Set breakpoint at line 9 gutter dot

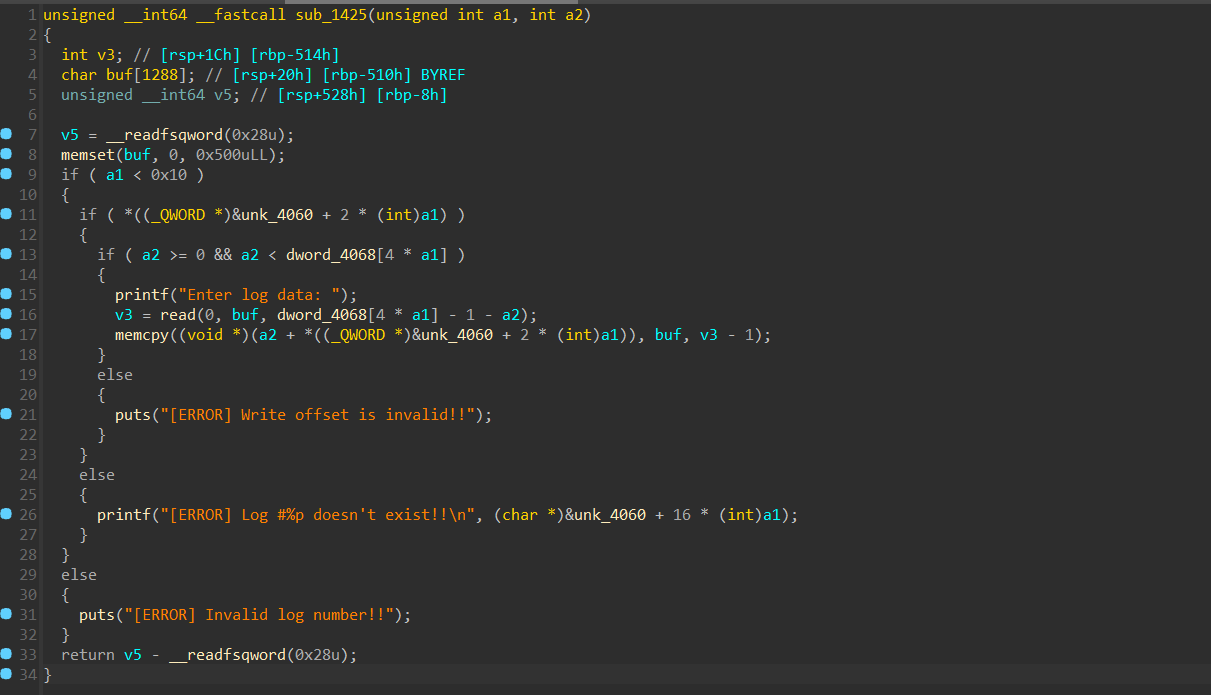point(7,175)
